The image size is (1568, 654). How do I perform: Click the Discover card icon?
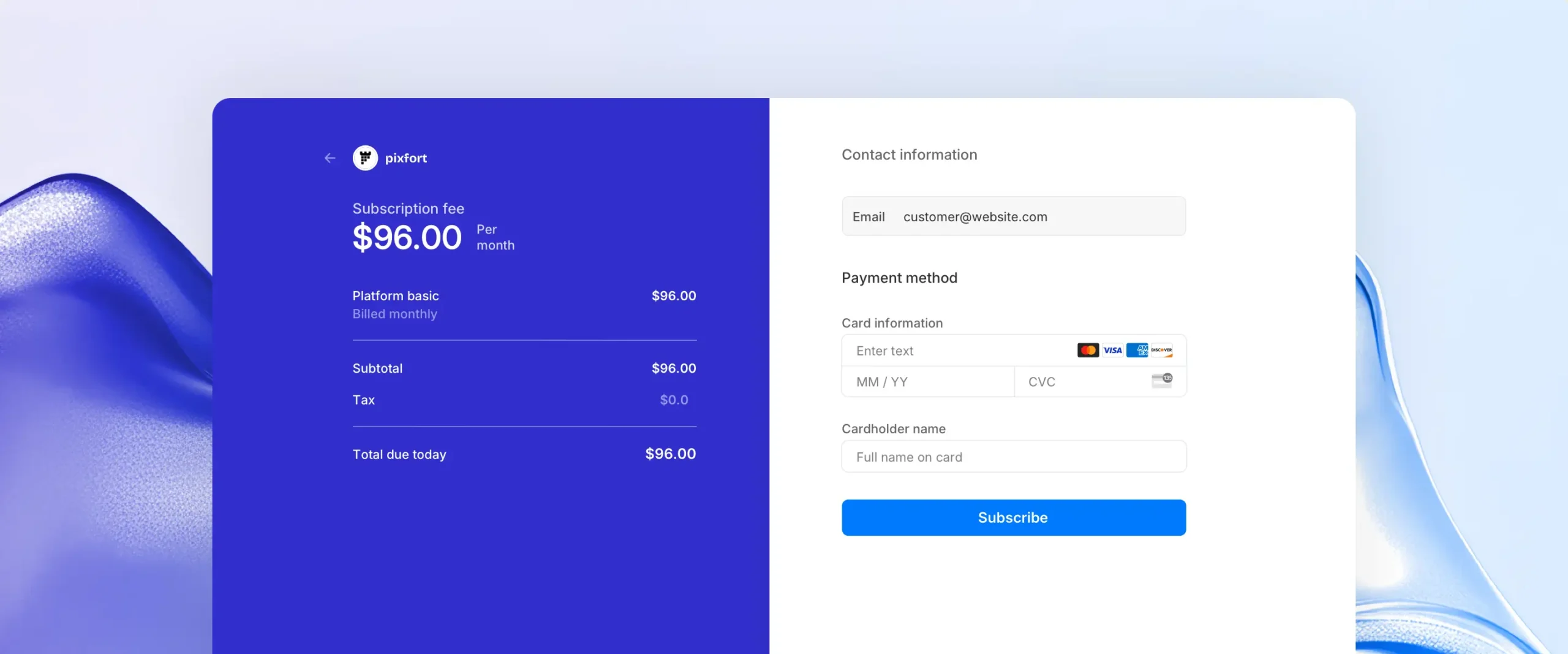1161,350
